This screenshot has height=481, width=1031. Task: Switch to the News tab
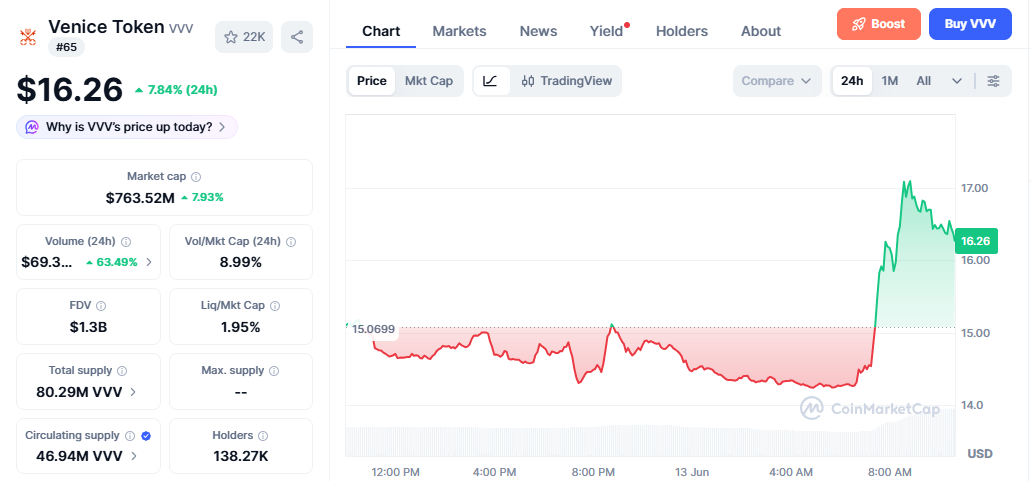click(x=539, y=31)
